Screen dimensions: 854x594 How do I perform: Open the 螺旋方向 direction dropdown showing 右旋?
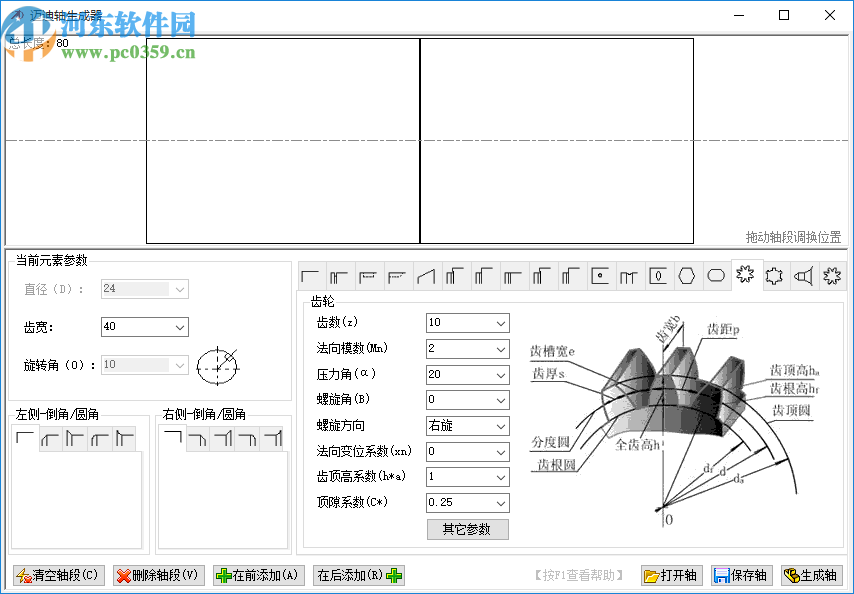tap(500, 425)
